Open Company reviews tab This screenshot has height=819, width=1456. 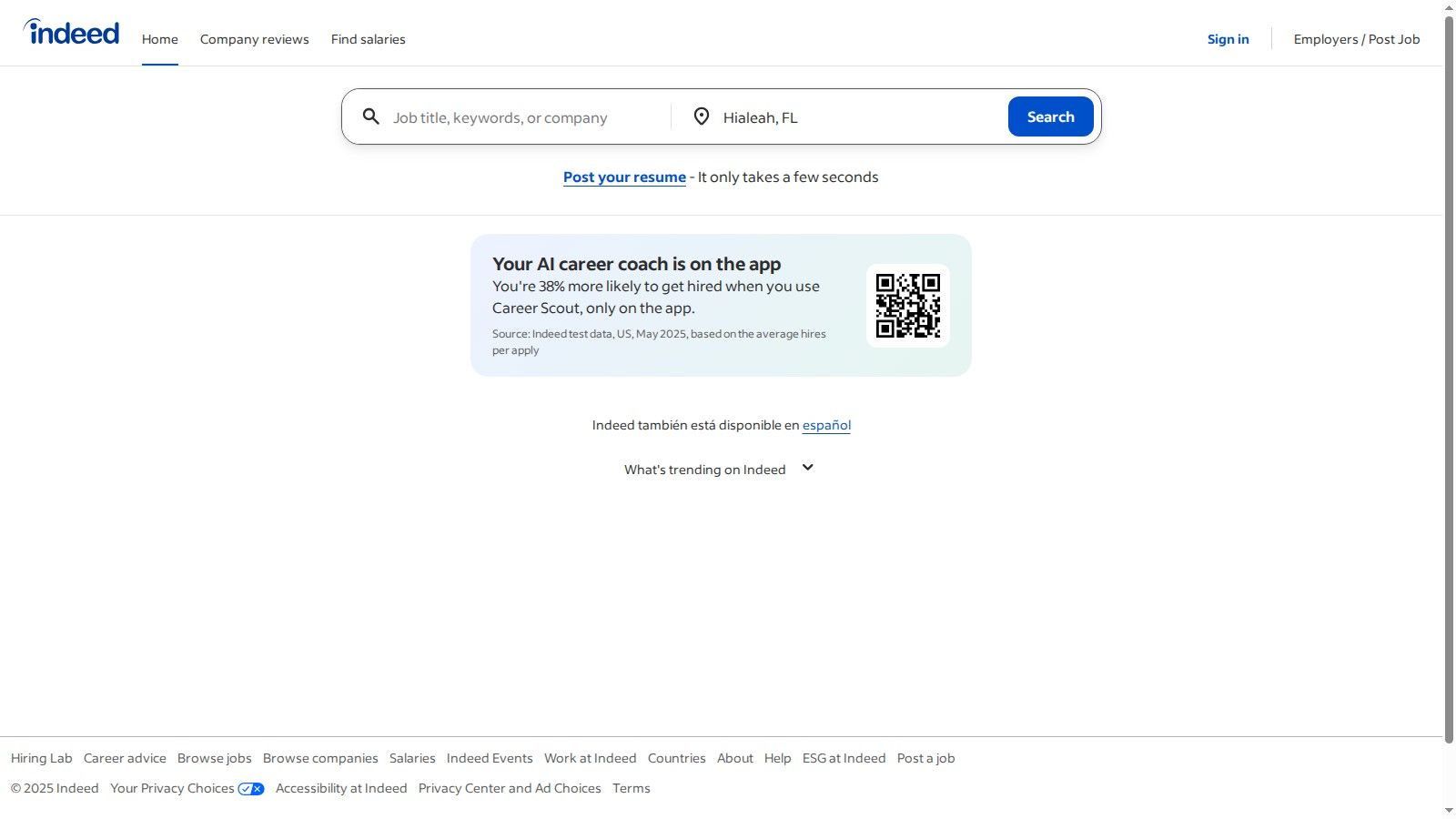coord(255,39)
